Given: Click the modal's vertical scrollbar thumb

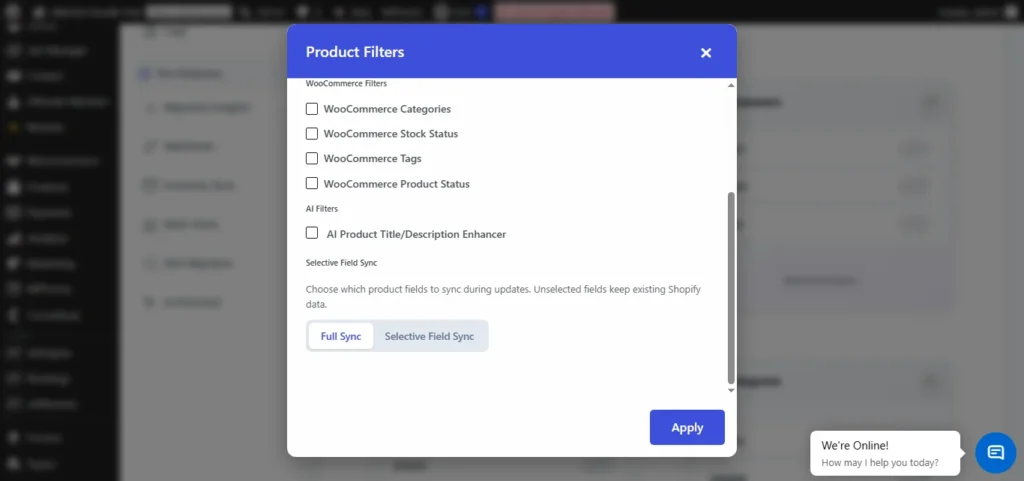Looking at the screenshot, I should 731,288.
